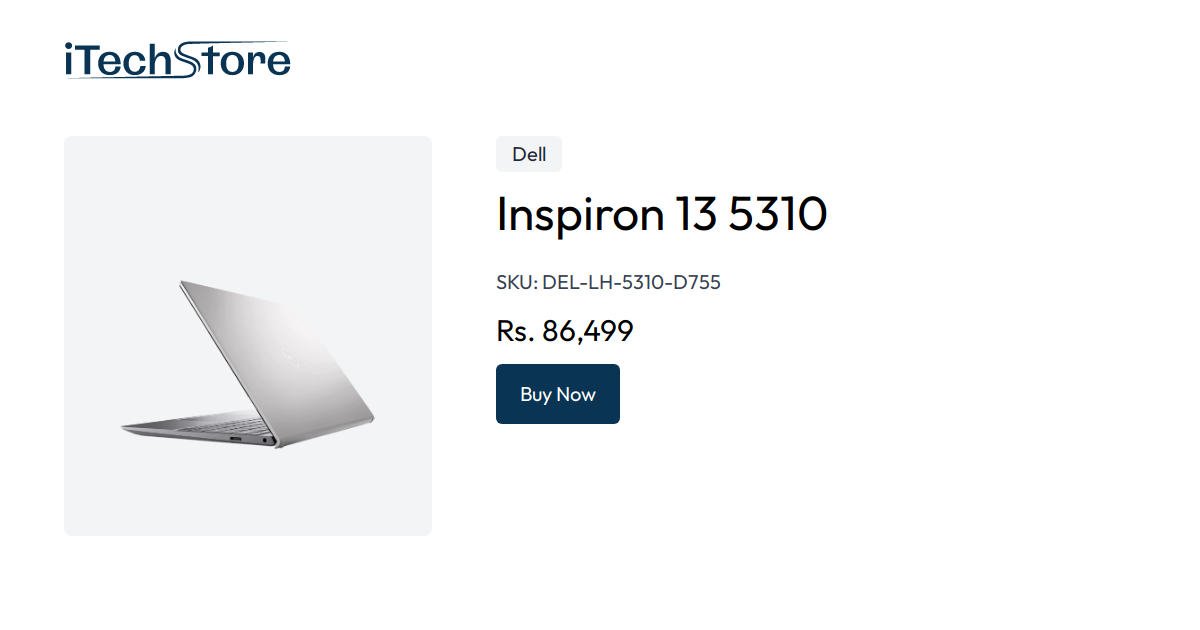
Task: Purchase the laptop with Buy Now
Action: 557,394
